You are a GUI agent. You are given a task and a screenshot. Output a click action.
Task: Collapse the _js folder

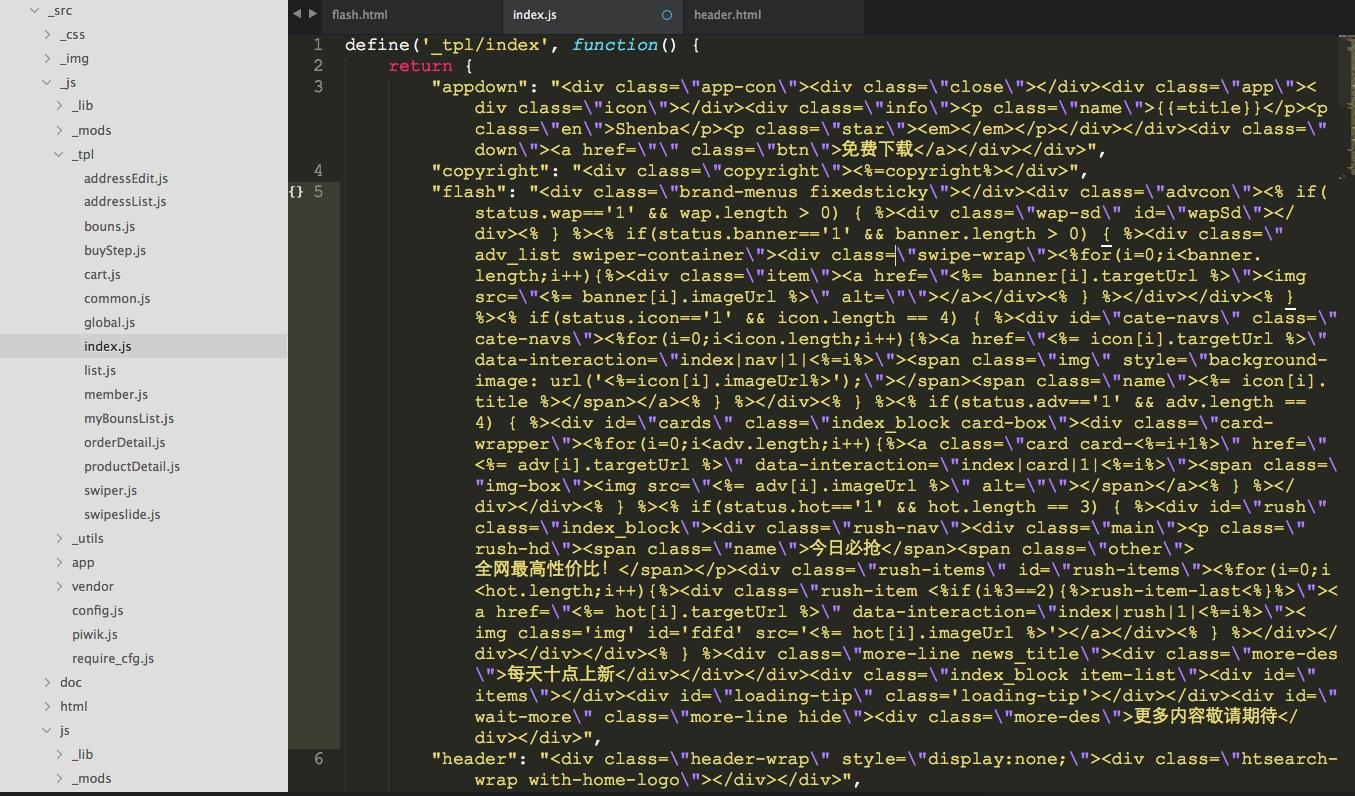click(47, 82)
